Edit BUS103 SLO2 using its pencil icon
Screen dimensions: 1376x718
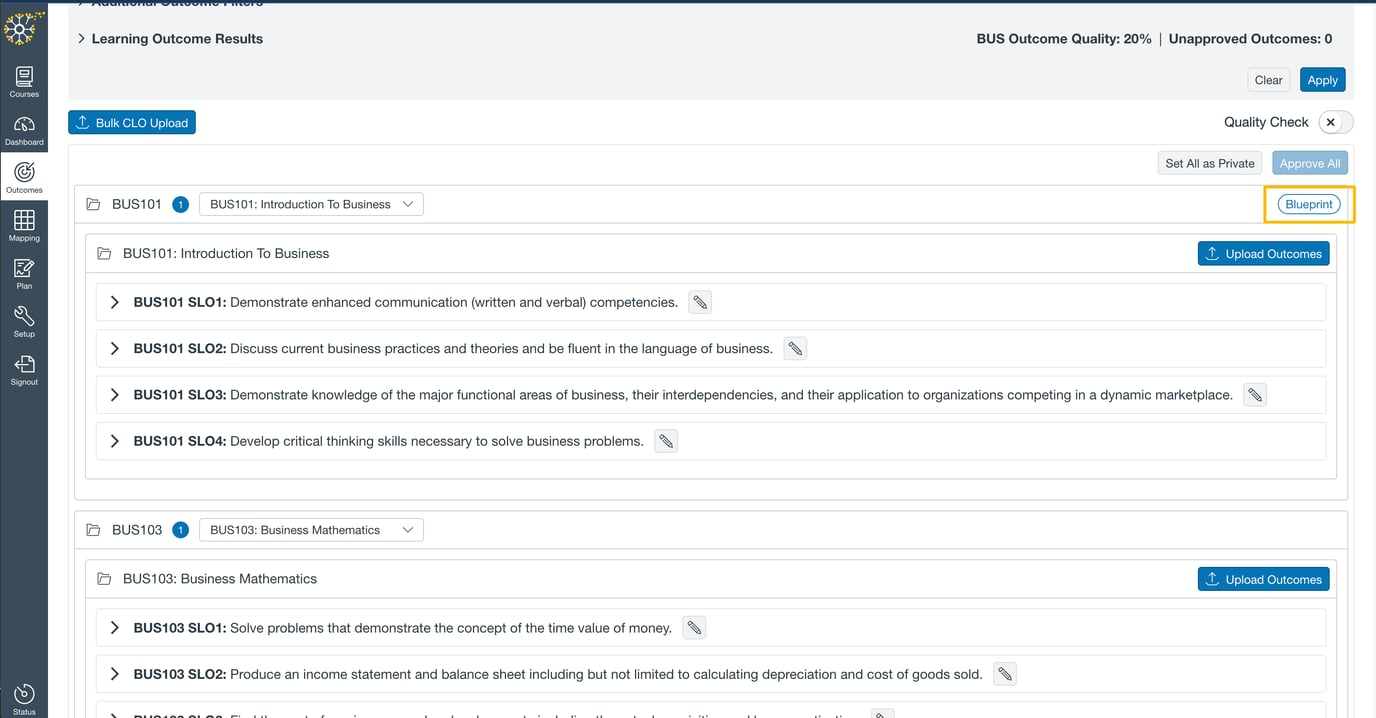click(x=1004, y=673)
